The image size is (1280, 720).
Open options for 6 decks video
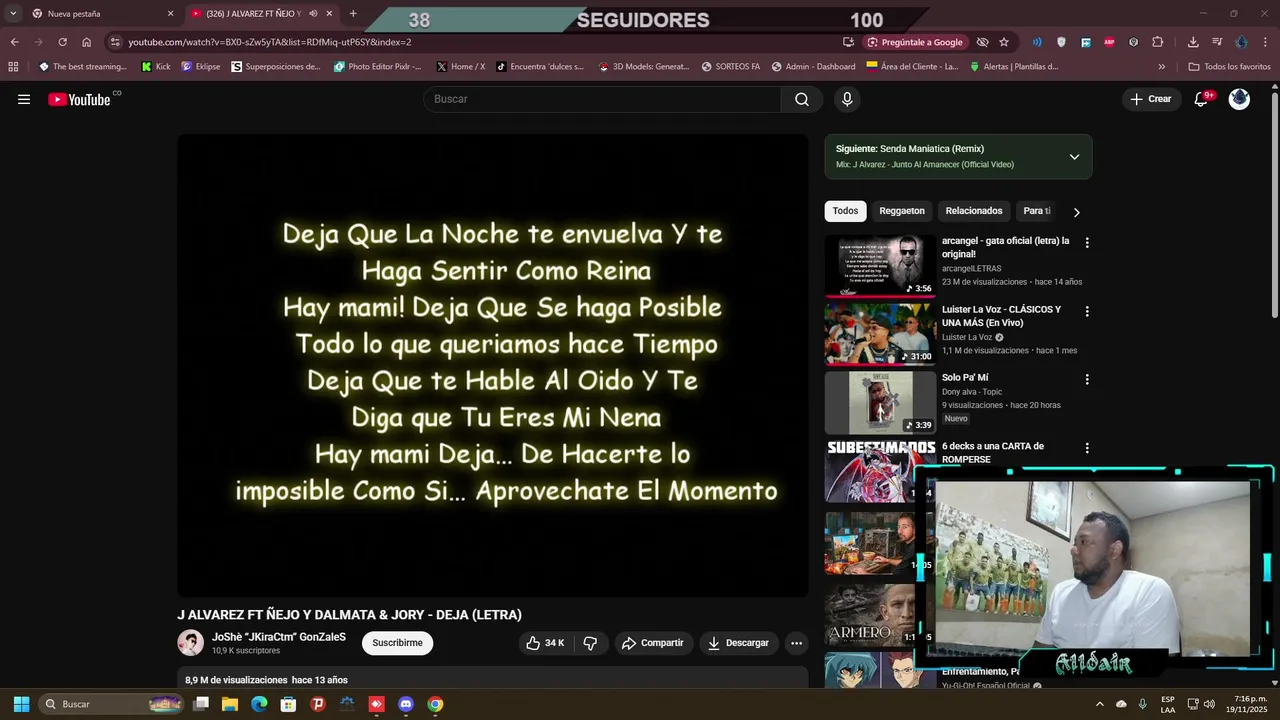pos(1087,448)
